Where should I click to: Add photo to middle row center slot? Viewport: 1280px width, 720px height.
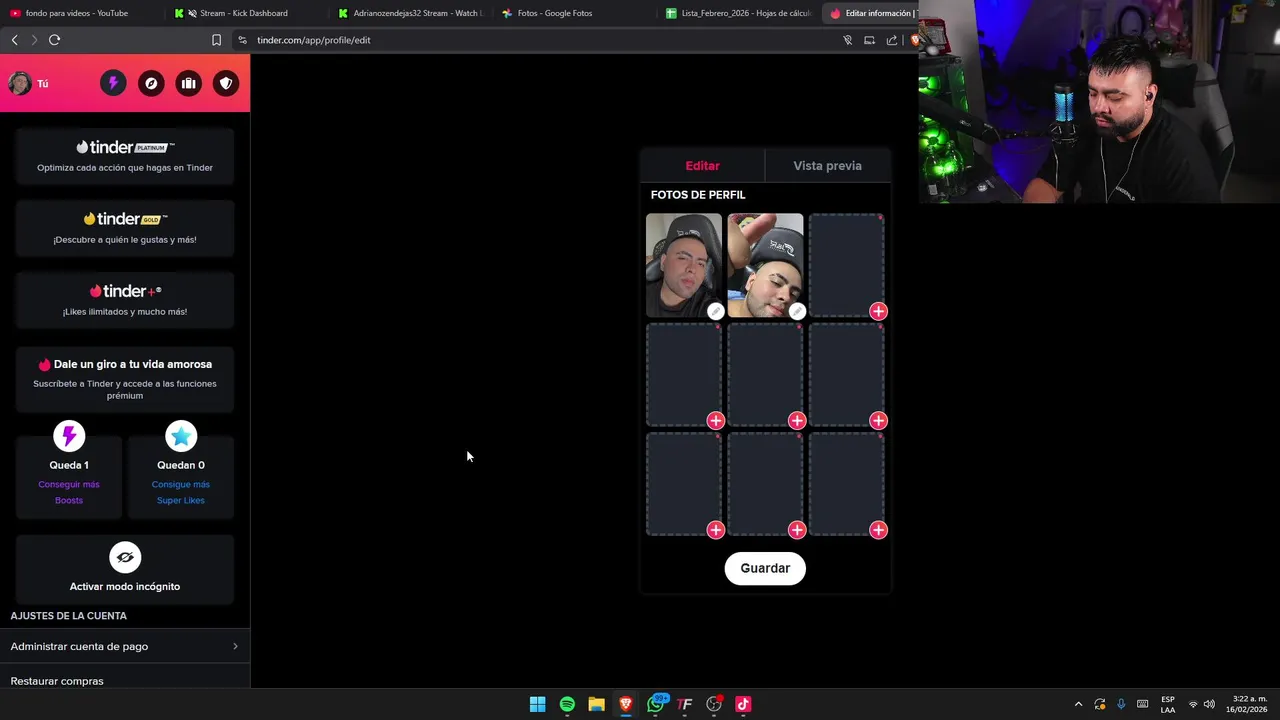pyautogui.click(x=797, y=420)
